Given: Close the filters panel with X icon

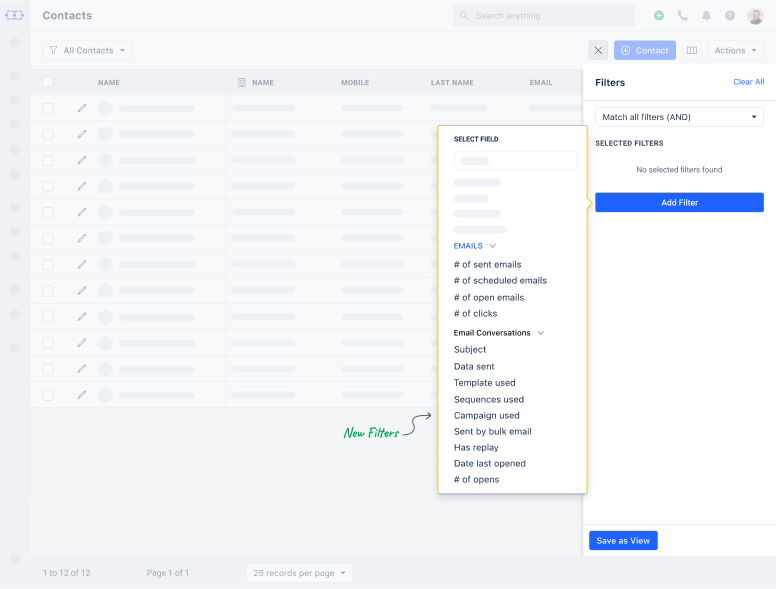Looking at the screenshot, I should (598, 50).
